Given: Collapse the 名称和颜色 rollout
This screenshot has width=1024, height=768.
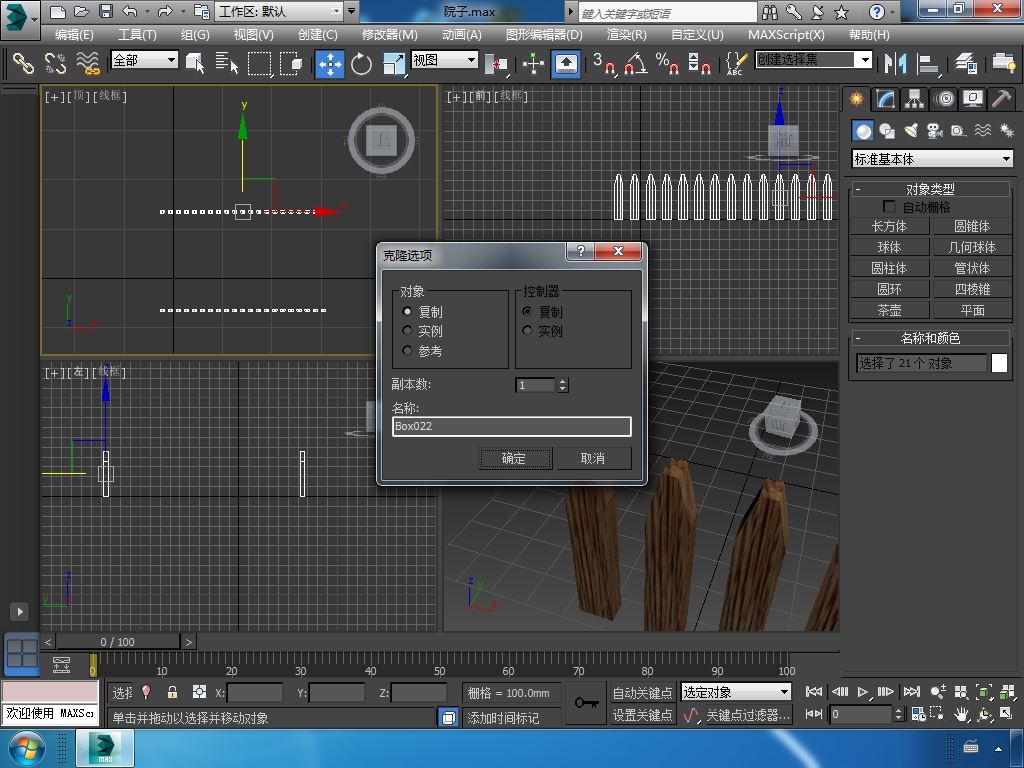Looking at the screenshot, I should click(x=930, y=338).
